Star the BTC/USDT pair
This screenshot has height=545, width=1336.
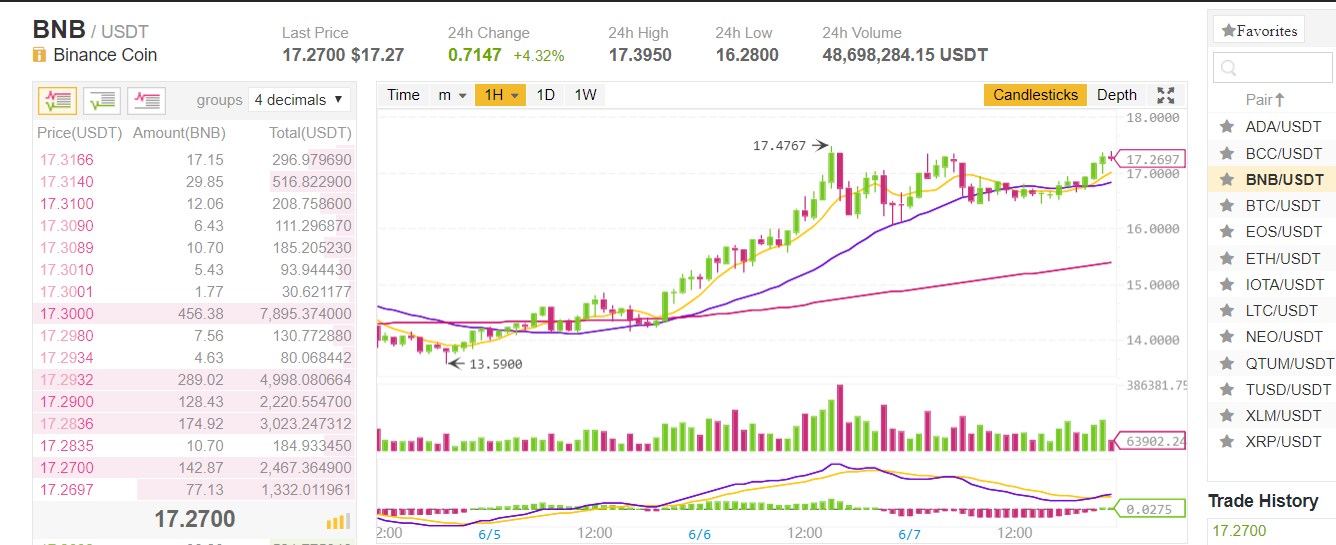(1226, 206)
